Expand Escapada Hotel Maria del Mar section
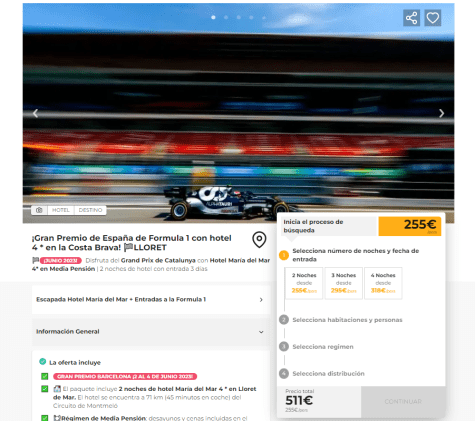 click(151, 299)
